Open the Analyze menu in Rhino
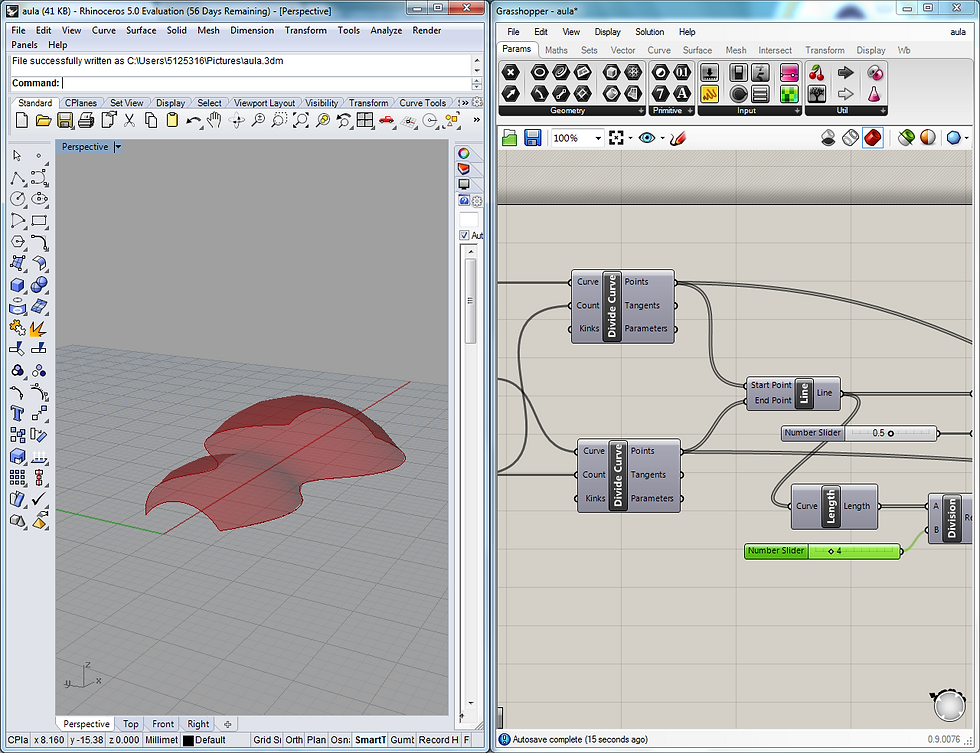Screen dimensions: 980x753 coord(386,30)
